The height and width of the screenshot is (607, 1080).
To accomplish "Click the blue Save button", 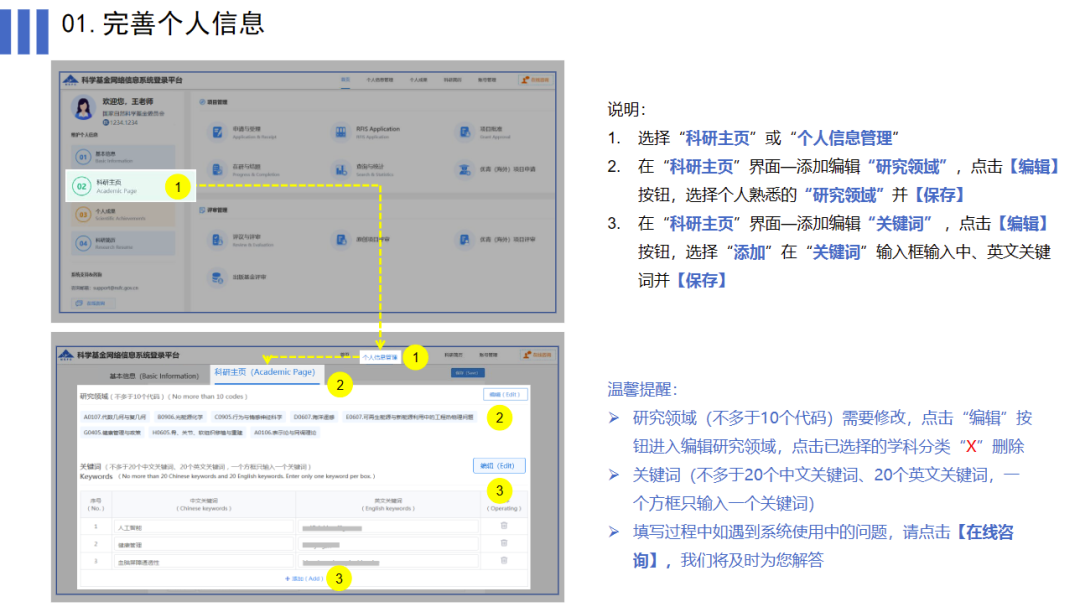I will 468,373.
